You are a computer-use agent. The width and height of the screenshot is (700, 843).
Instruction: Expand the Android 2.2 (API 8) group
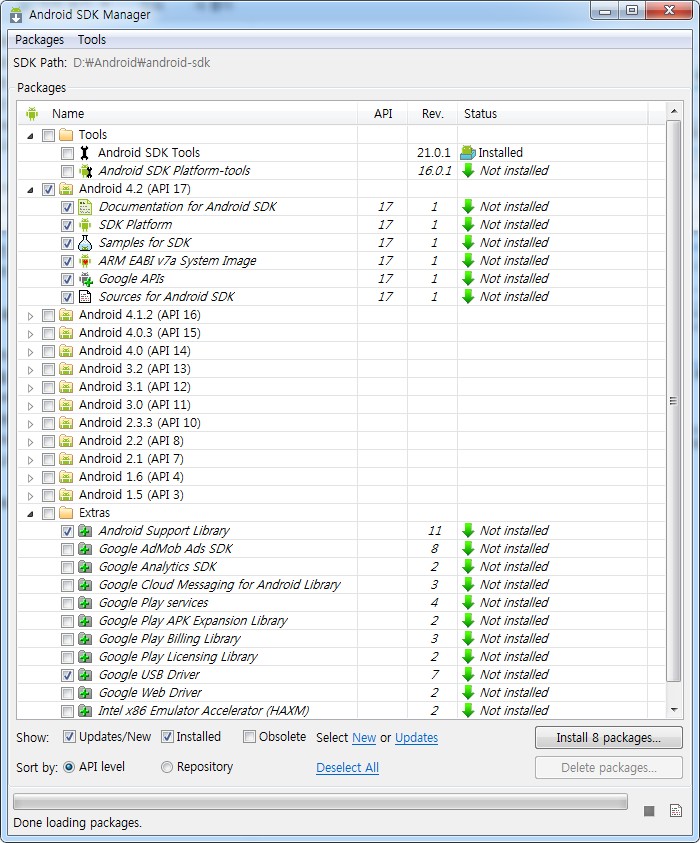click(x=31, y=442)
